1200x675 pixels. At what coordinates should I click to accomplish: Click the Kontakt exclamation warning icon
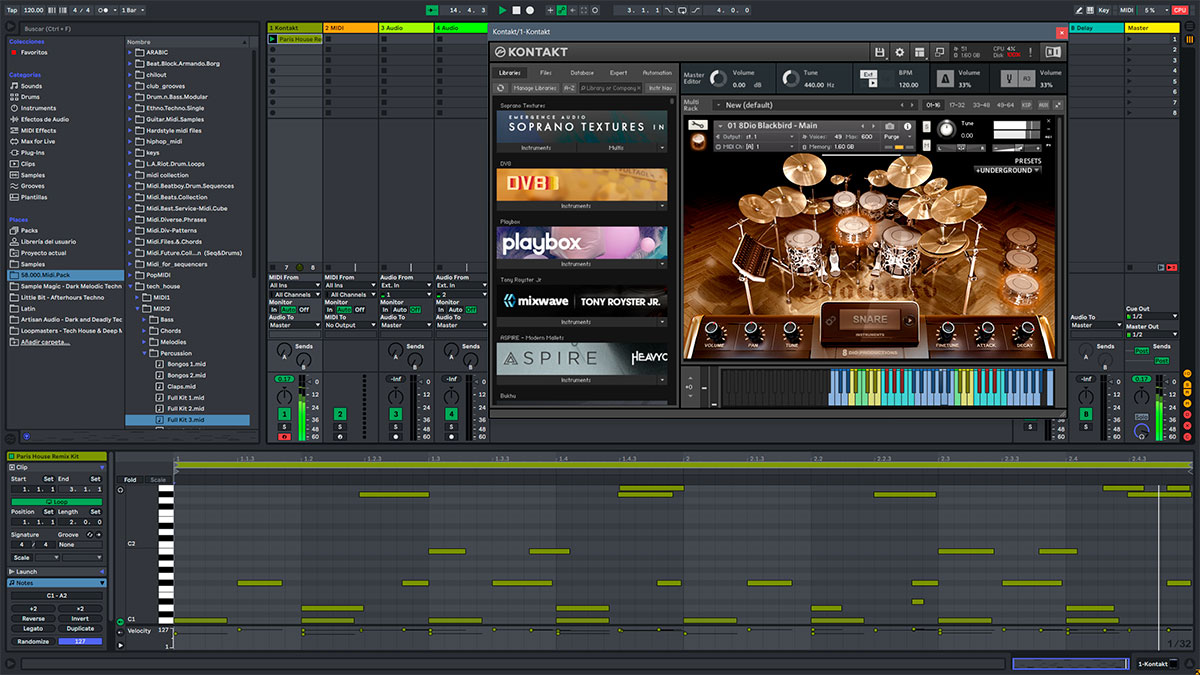(1031, 52)
